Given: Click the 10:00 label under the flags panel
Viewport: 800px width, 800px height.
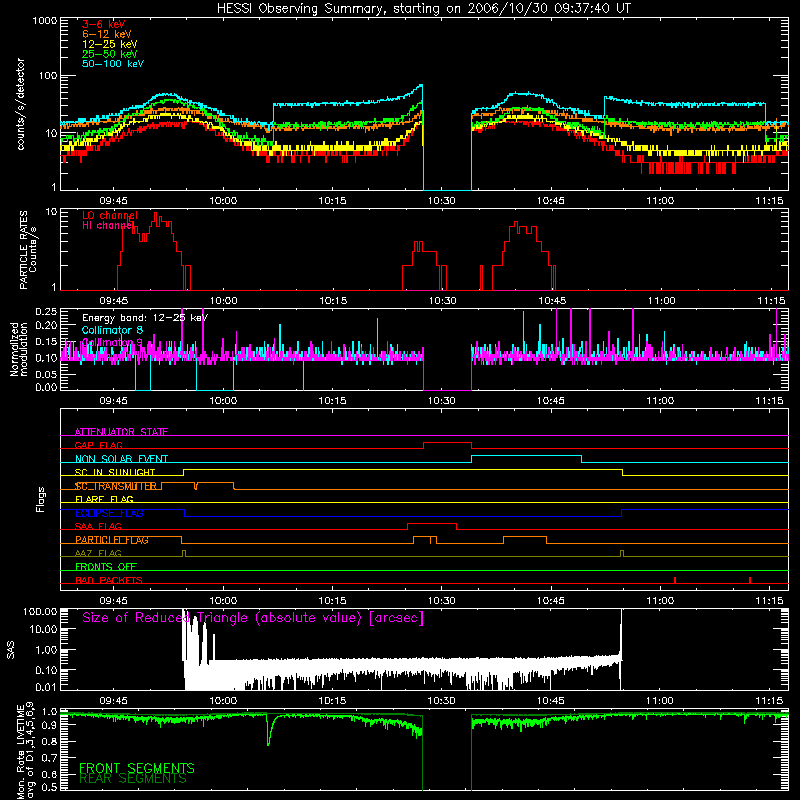Looking at the screenshot, I should pos(223,601).
